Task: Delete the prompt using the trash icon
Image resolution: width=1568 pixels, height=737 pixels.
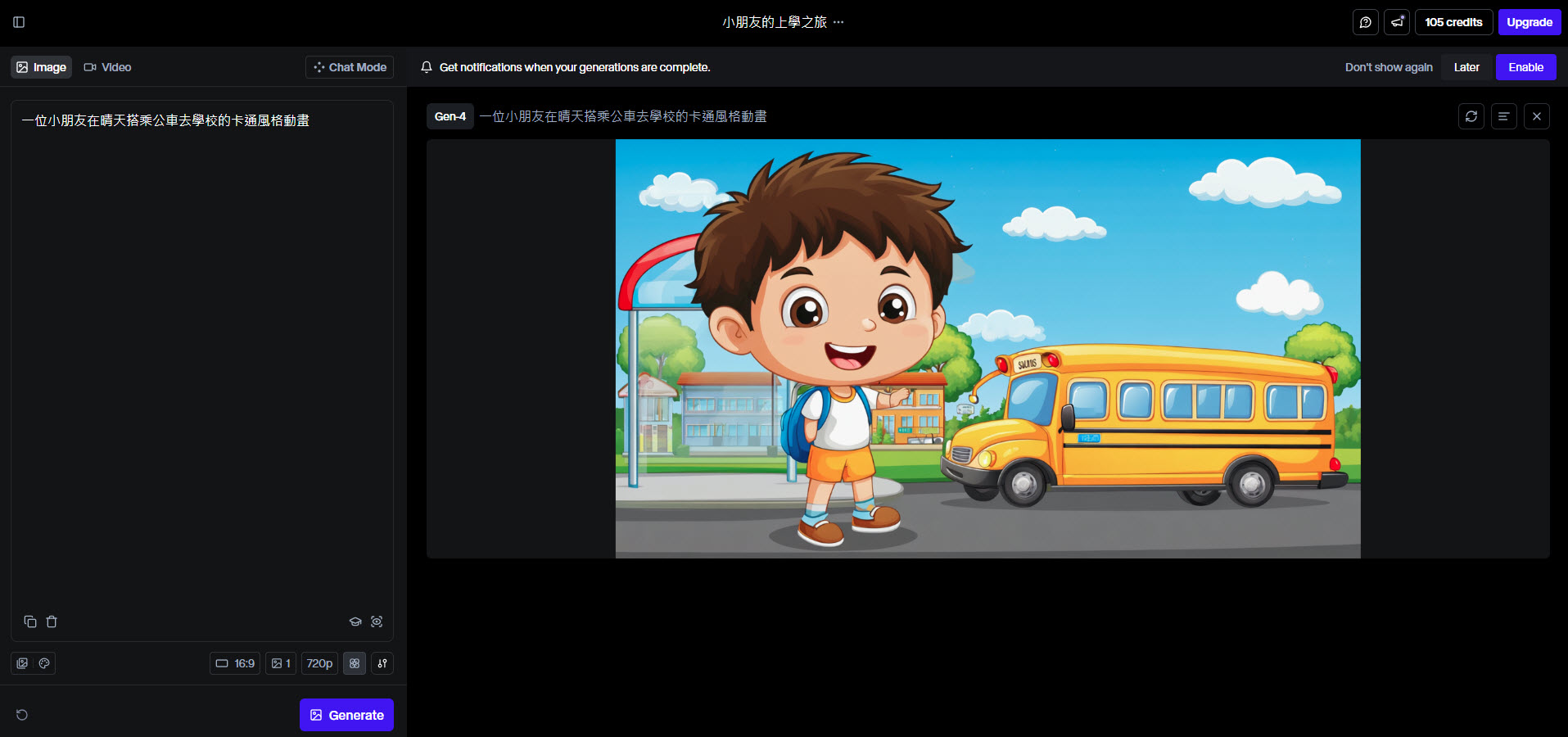Action: (x=52, y=622)
